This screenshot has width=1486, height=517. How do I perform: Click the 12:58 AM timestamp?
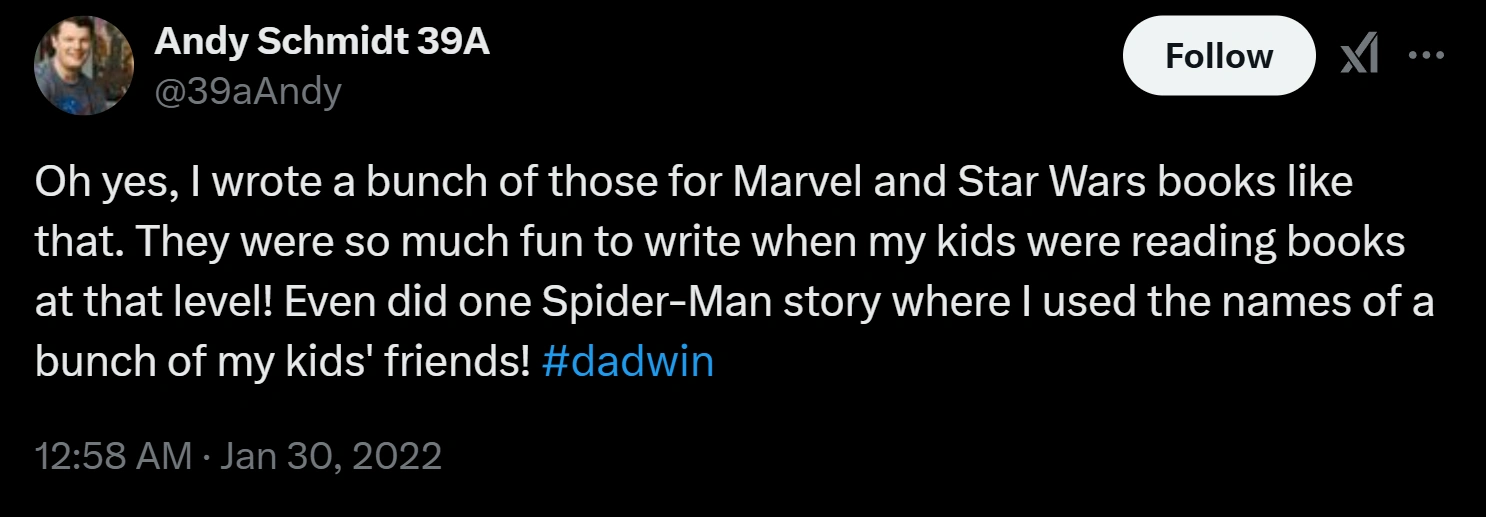(x=113, y=456)
